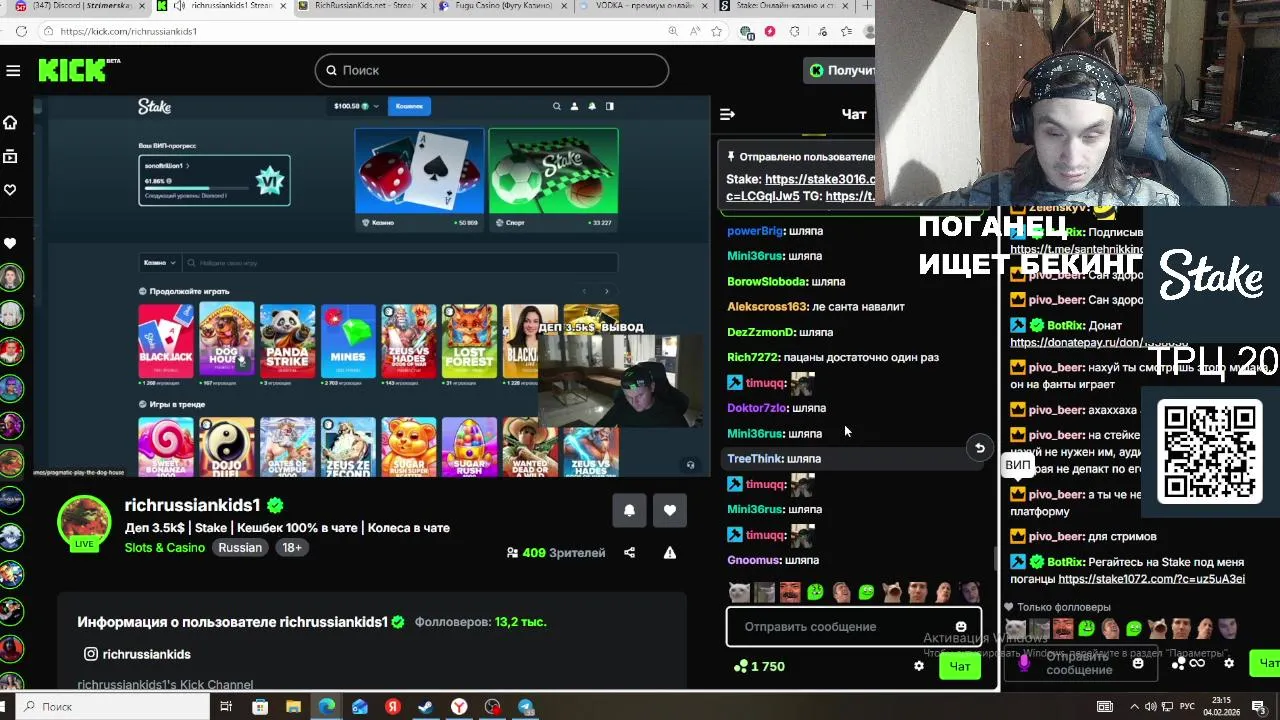The image size is (1280, 720).
Task: Switch to VODKA browser tab
Action: click(643, 6)
